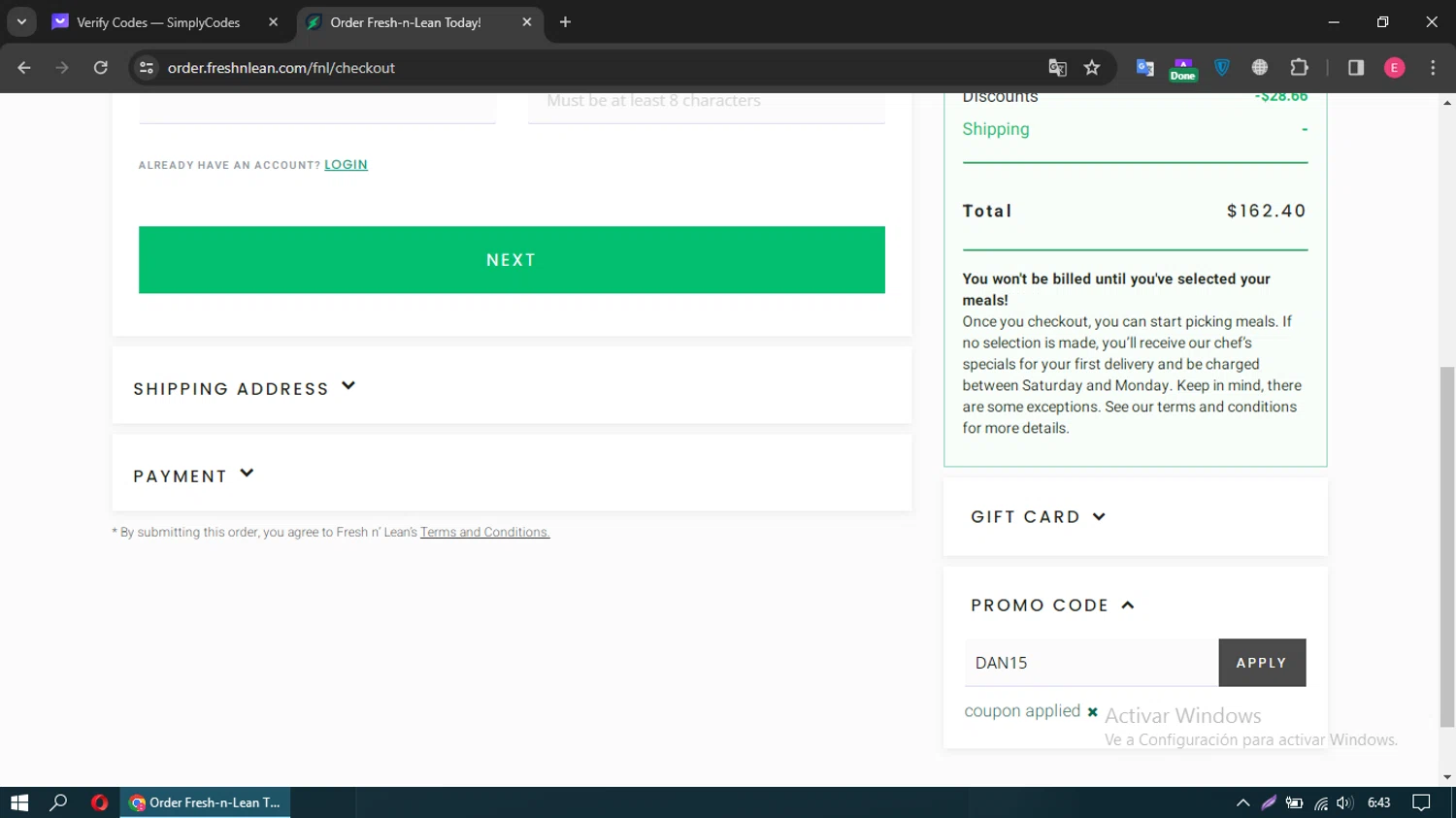Open the taskbar clock 6:43
Viewport: 1456px width, 818px height.
1378,802
